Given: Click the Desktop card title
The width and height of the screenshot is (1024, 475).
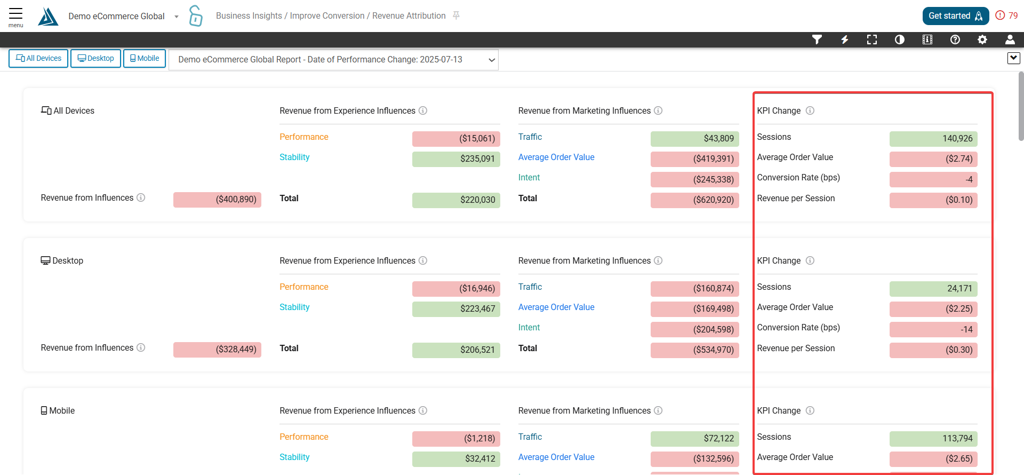Looking at the screenshot, I should (62, 261).
